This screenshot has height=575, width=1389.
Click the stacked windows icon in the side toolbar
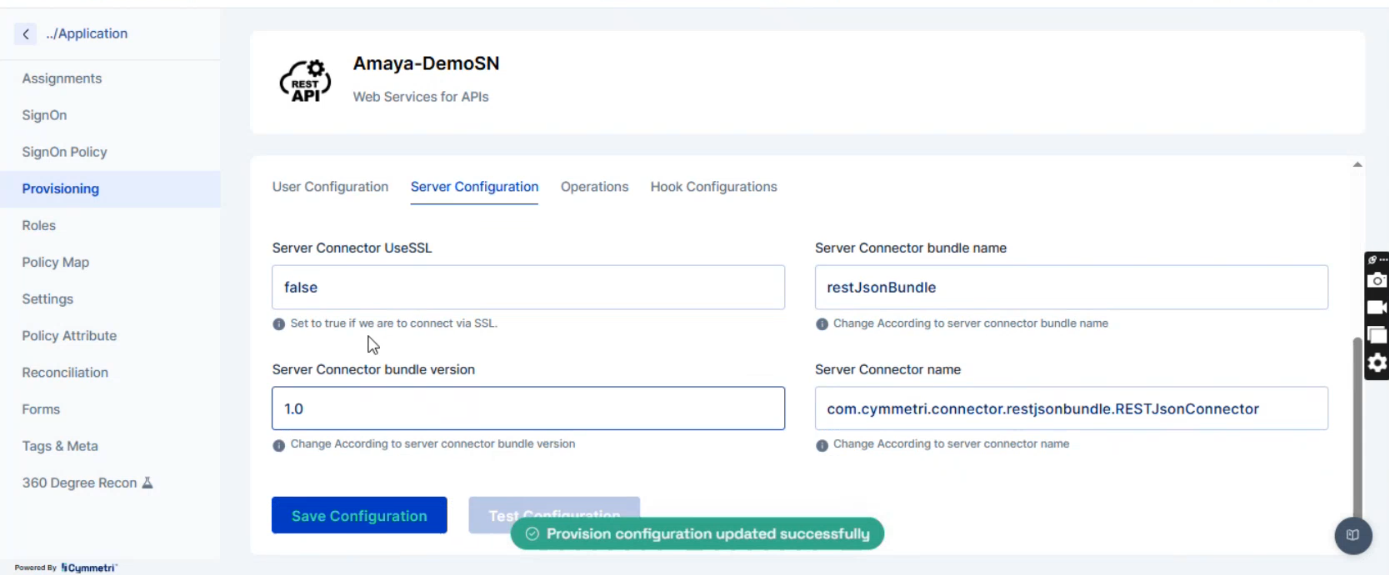(x=1377, y=335)
